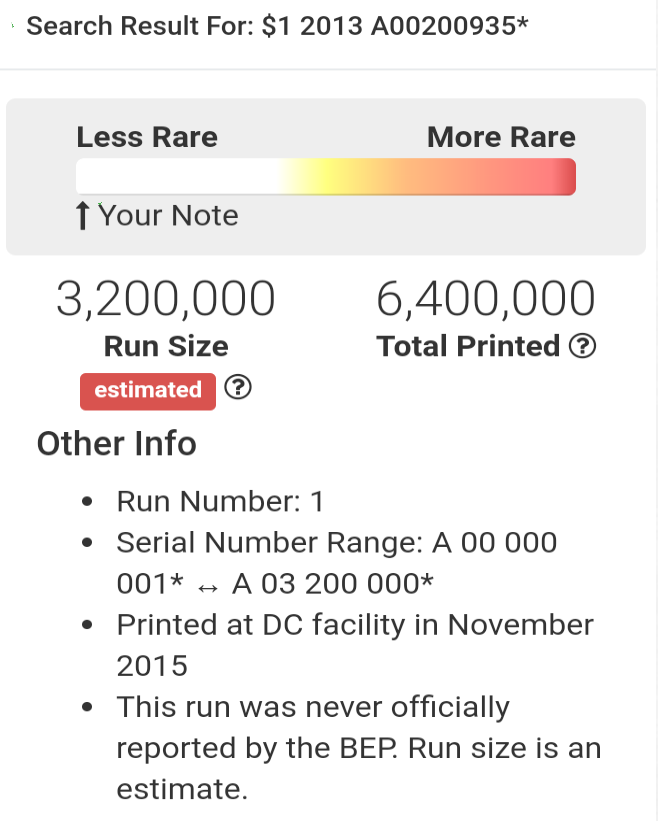The image size is (658, 821).
Task: Click the Your Note text
Action: 168,215
